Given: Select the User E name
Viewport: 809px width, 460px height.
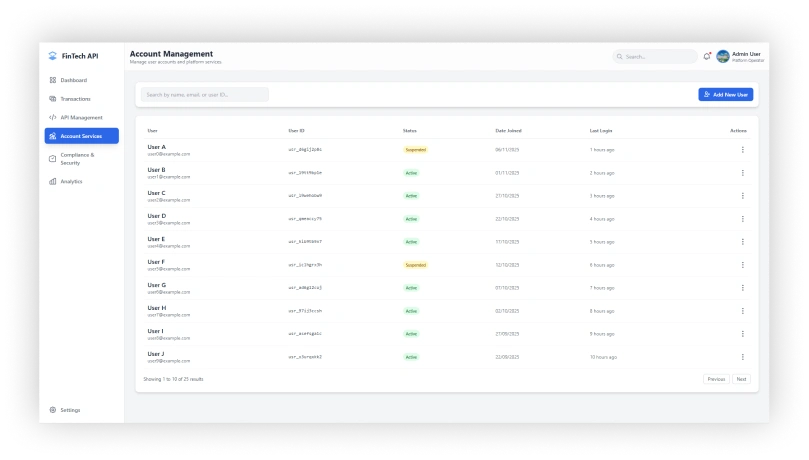Looking at the screenshot, I should click(x=156, y=239).
